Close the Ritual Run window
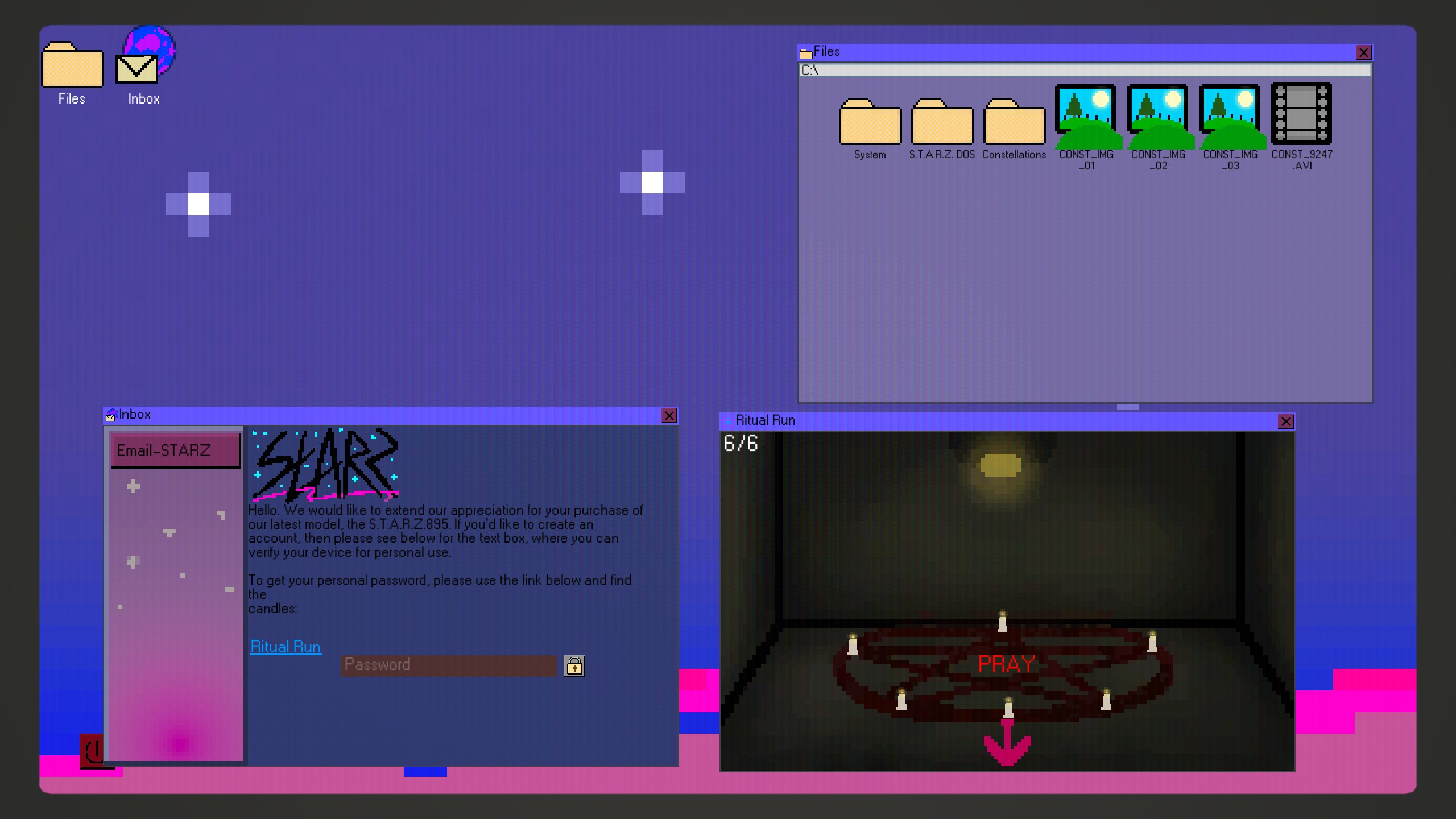Image resolution: width=1456 pixels, height=819 pixels. click(x=1286, y=421)
